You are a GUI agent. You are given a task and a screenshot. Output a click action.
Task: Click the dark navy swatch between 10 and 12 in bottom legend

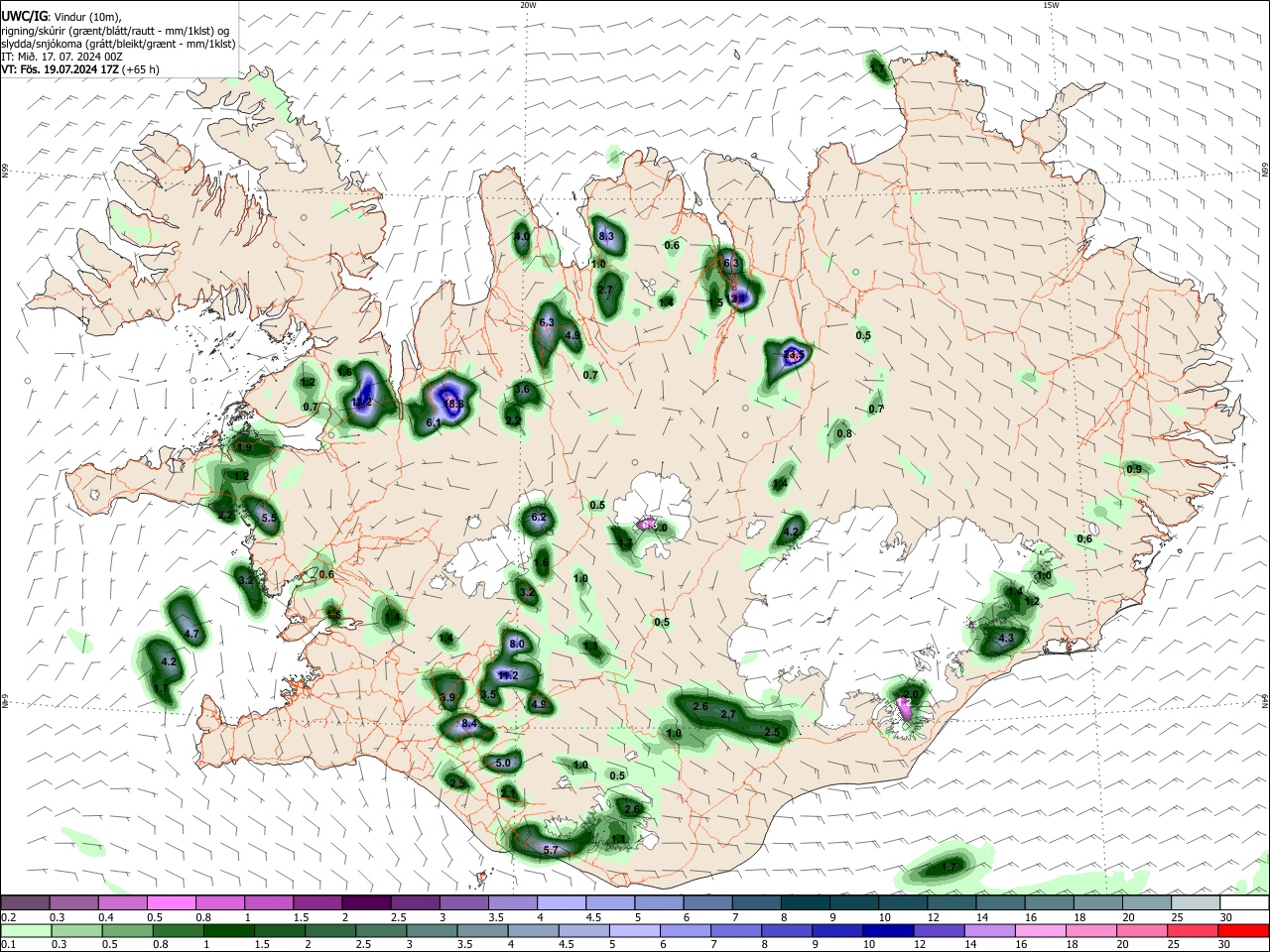pos(886,930)
